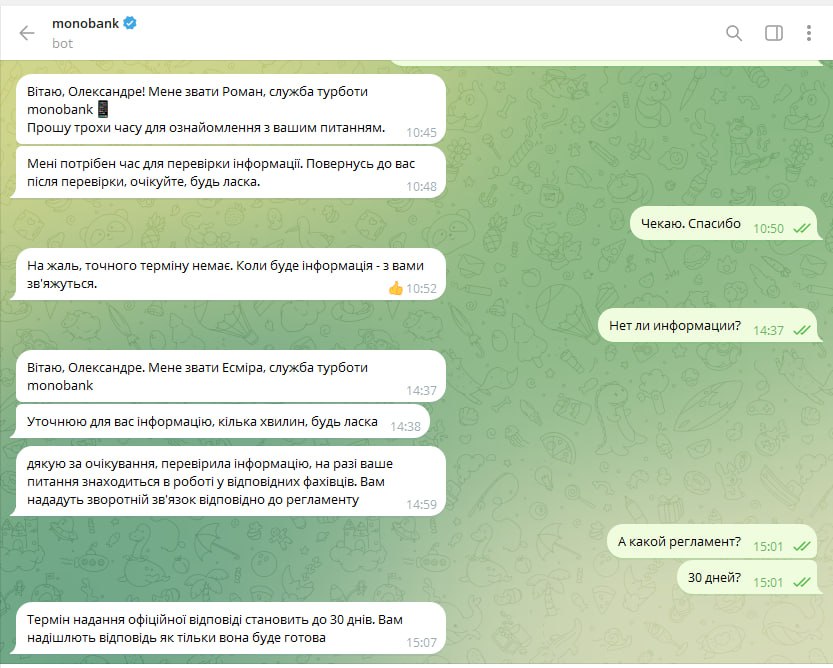Click the thumbs-up reaction on 10:52 message
Image resolution: width=833 pixels, height=668 pixels.
tap(395, 289)
